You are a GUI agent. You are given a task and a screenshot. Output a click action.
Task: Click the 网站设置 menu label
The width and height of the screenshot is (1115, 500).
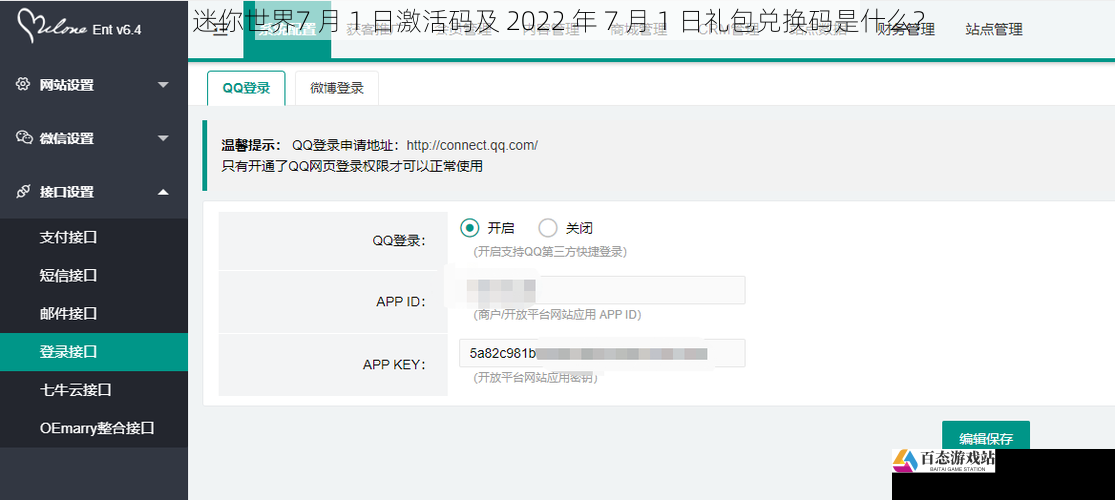(66, 85)
